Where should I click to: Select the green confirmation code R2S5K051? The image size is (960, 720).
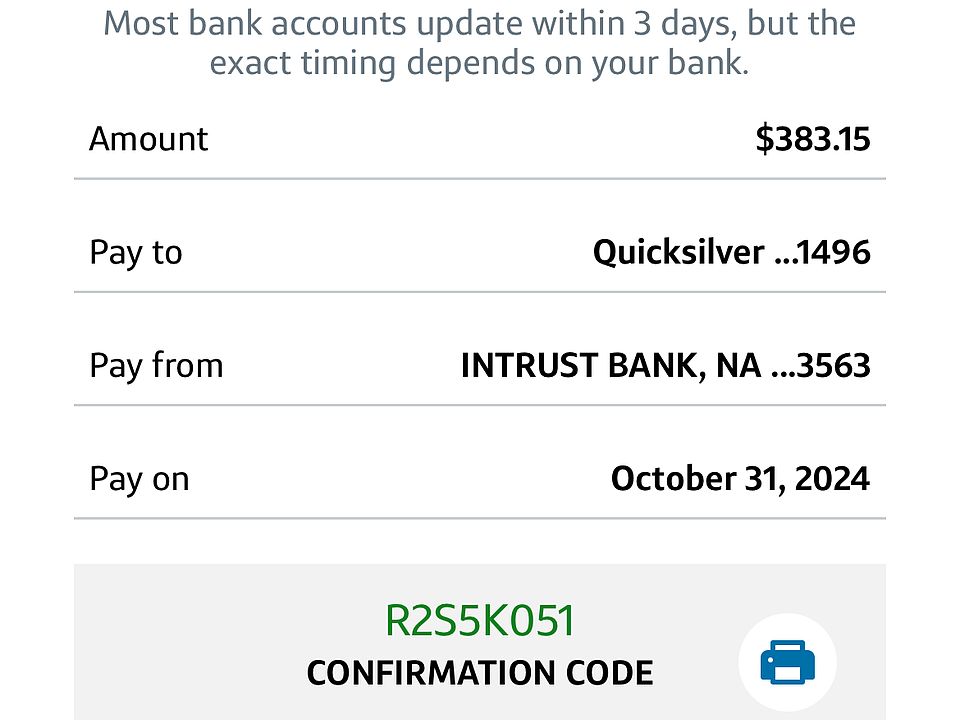(x=480, y=620)
